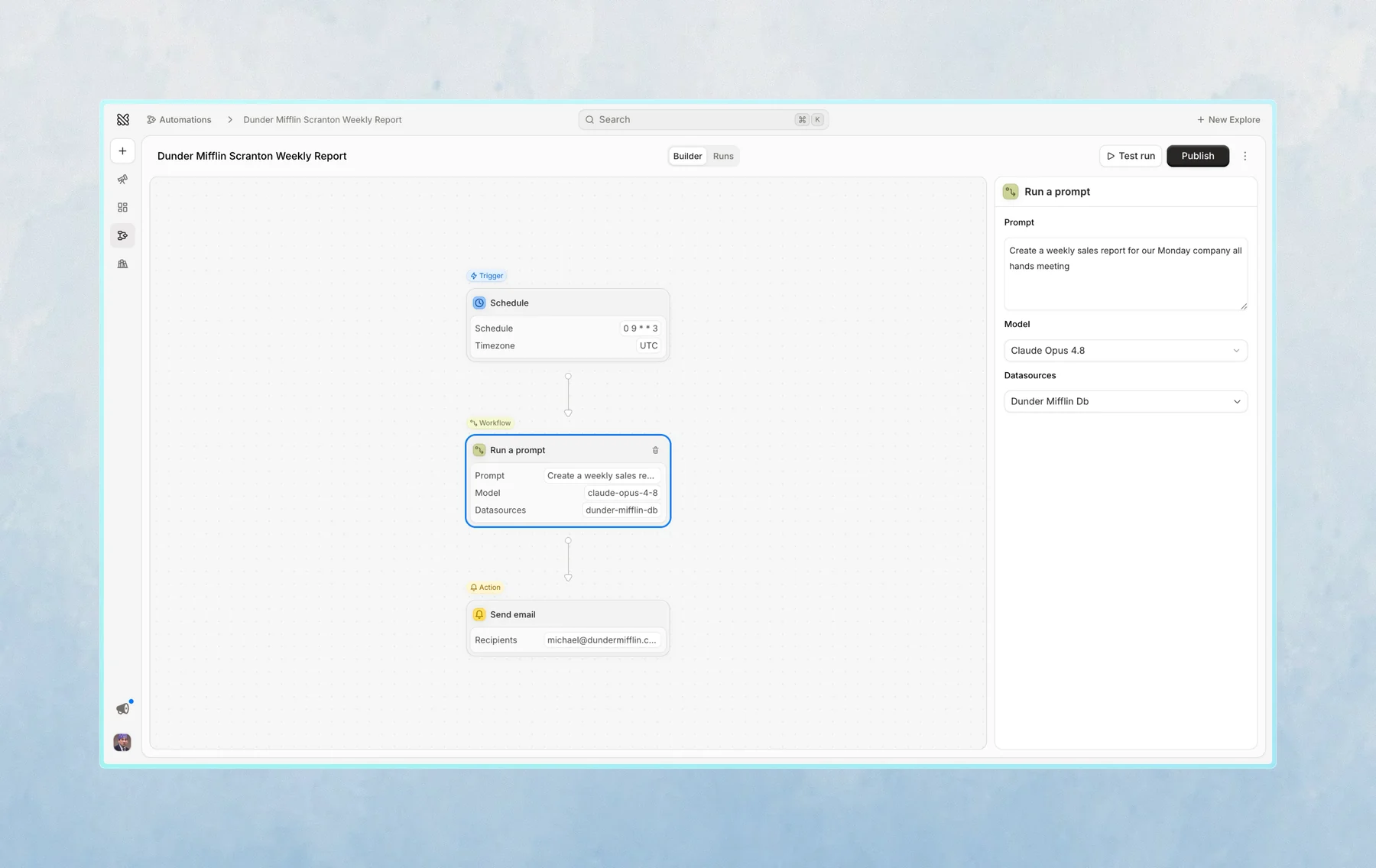Open the Datasources dropdown Dunder Mifflin Db
The image size is (1376, 868).
1125,402
